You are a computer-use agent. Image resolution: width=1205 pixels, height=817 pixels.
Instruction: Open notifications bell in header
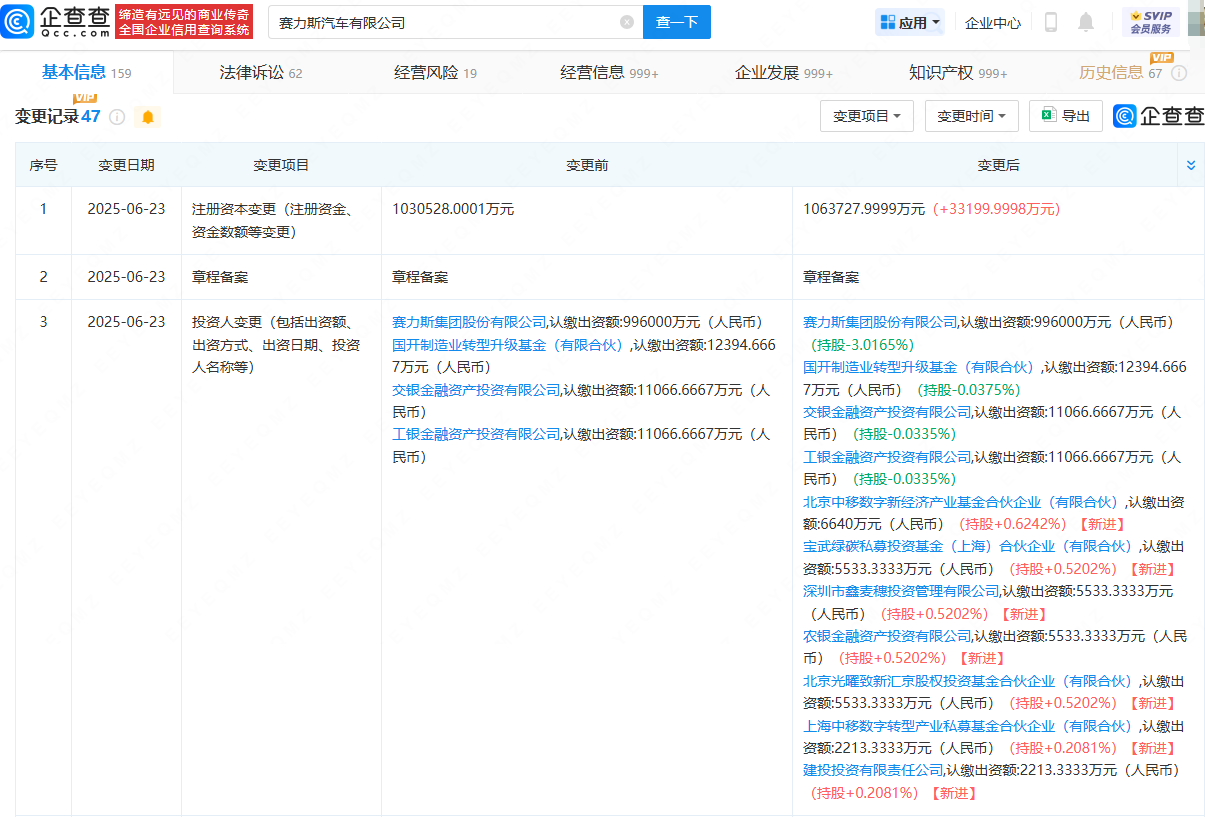[1086, 22]
